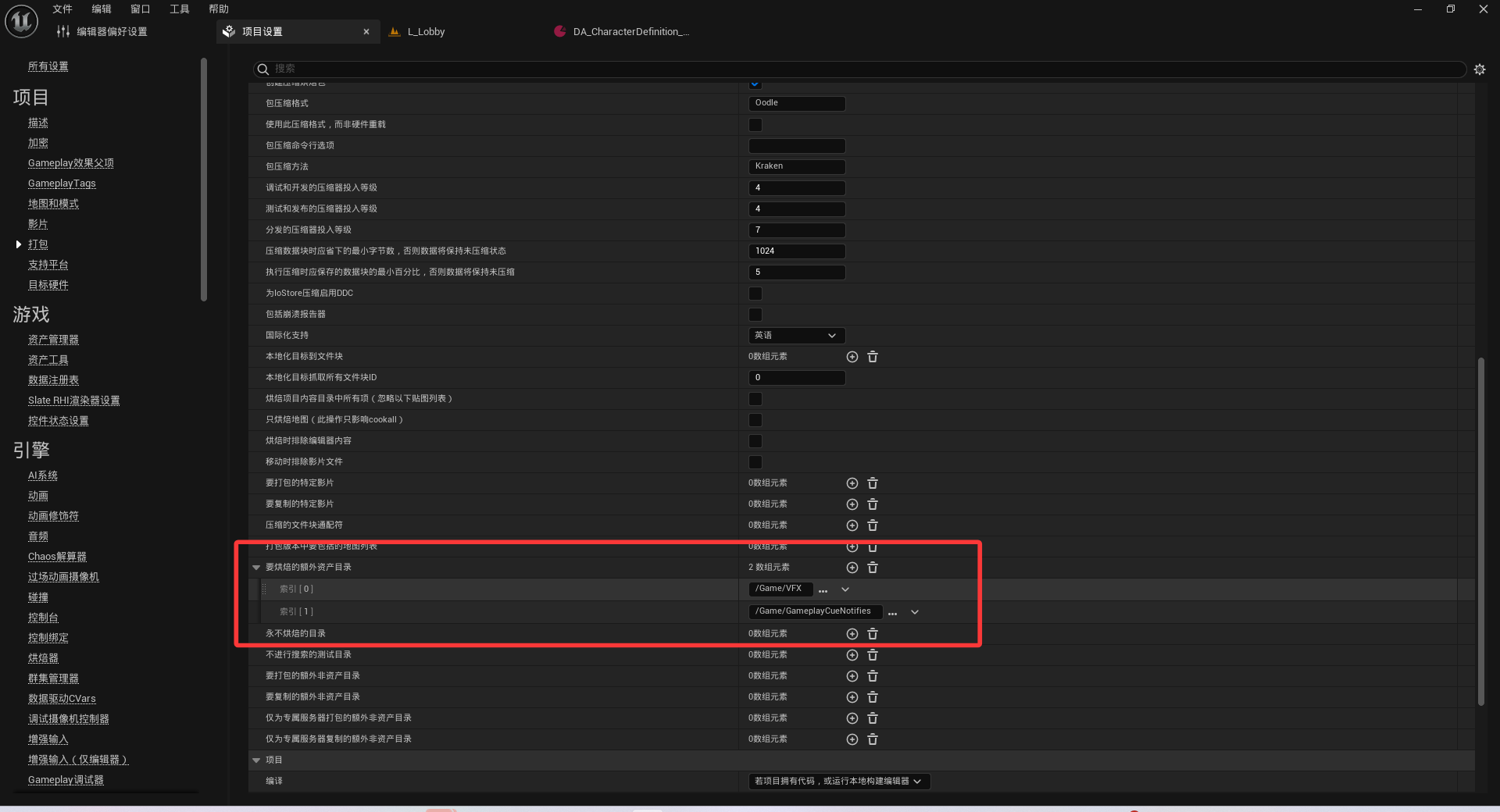The image size is (1500, 812).
Task: Switch to the L_Lobby tab
Action: click(x=426, y=32)
